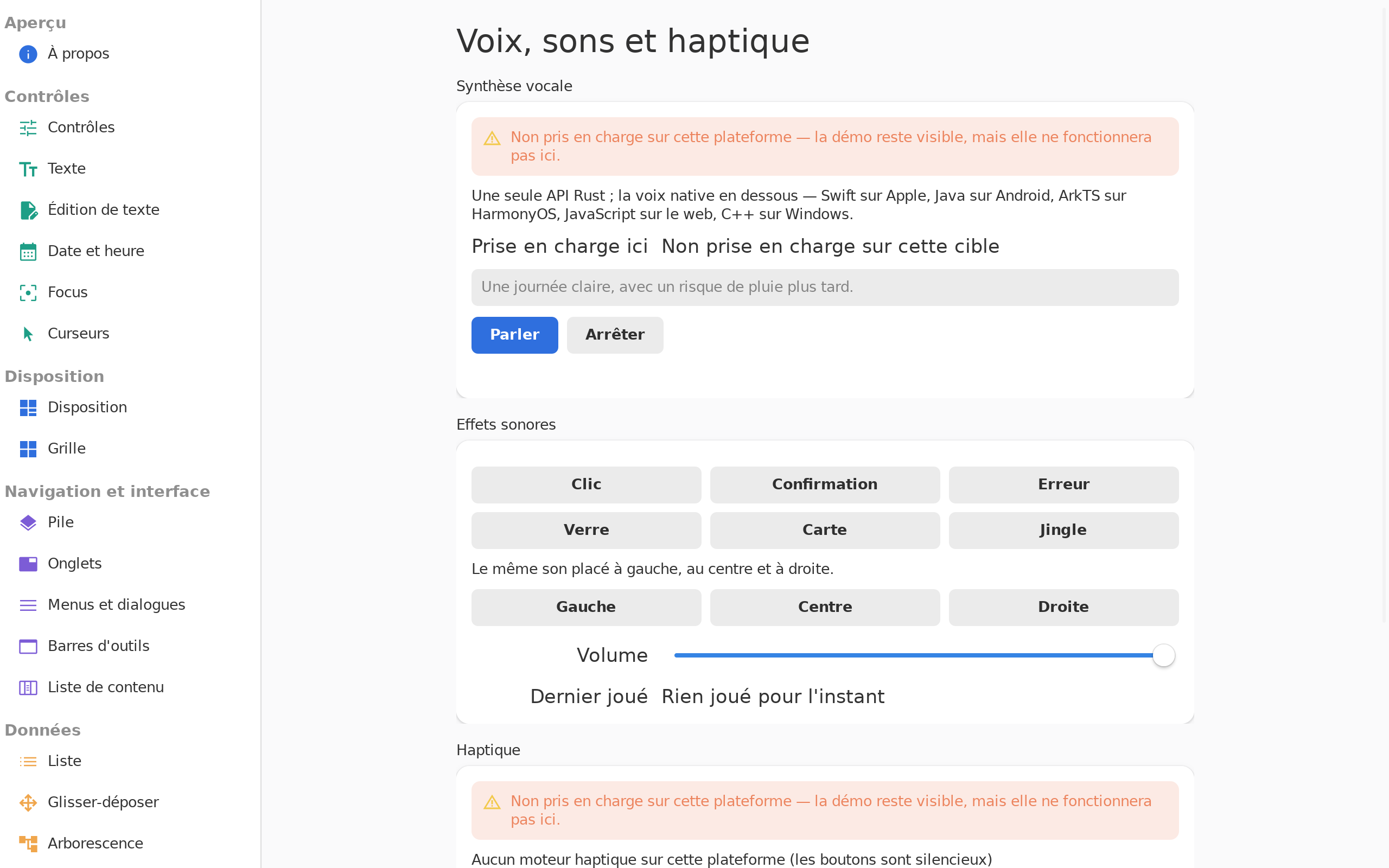Stop speech with the Arrêter button

(x=615, y=335)
